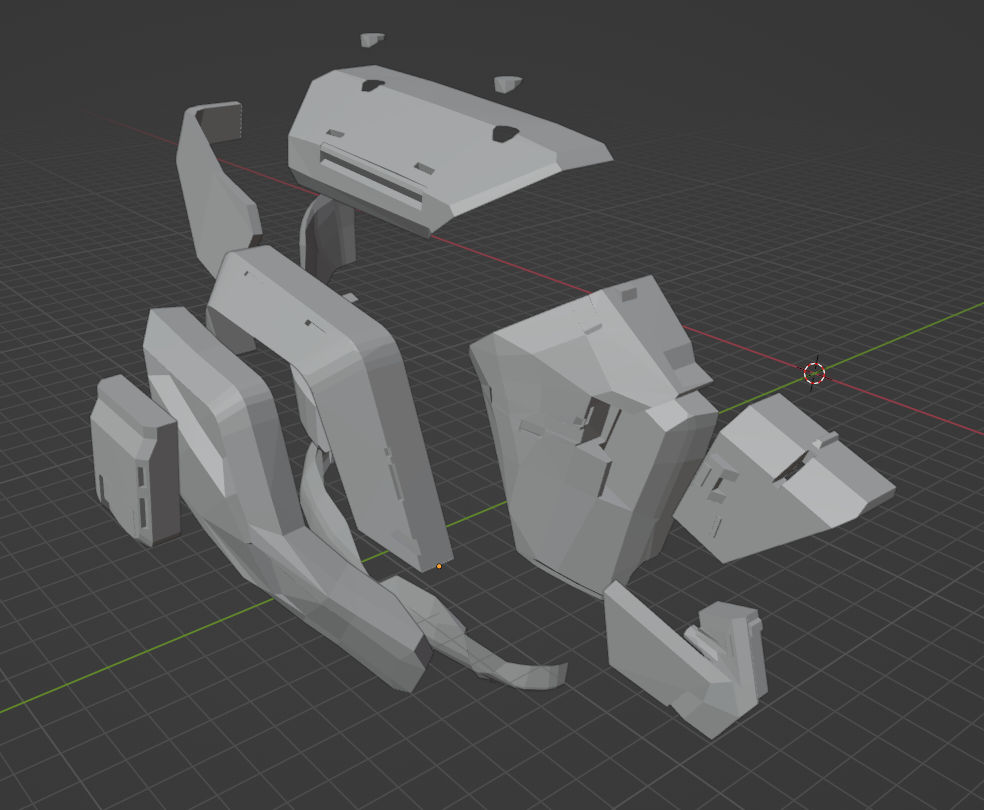This screenshot has width=984, height=810.
Task: Click the red-and-white 3D cursor crosshair
Action: pyautogui.click(x=815, y=373)
